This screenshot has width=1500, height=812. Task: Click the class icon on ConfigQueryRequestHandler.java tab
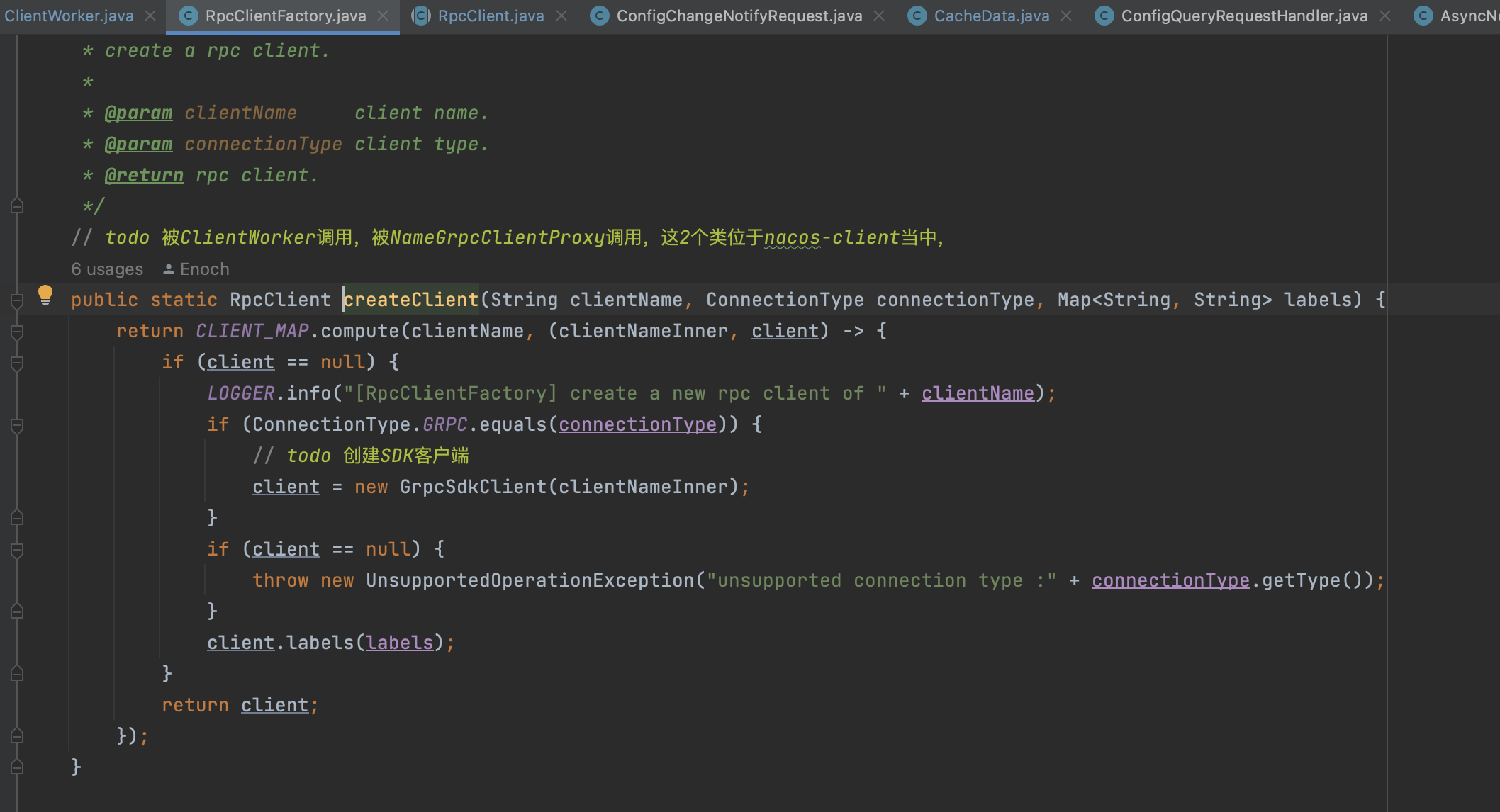(1104, 16)
